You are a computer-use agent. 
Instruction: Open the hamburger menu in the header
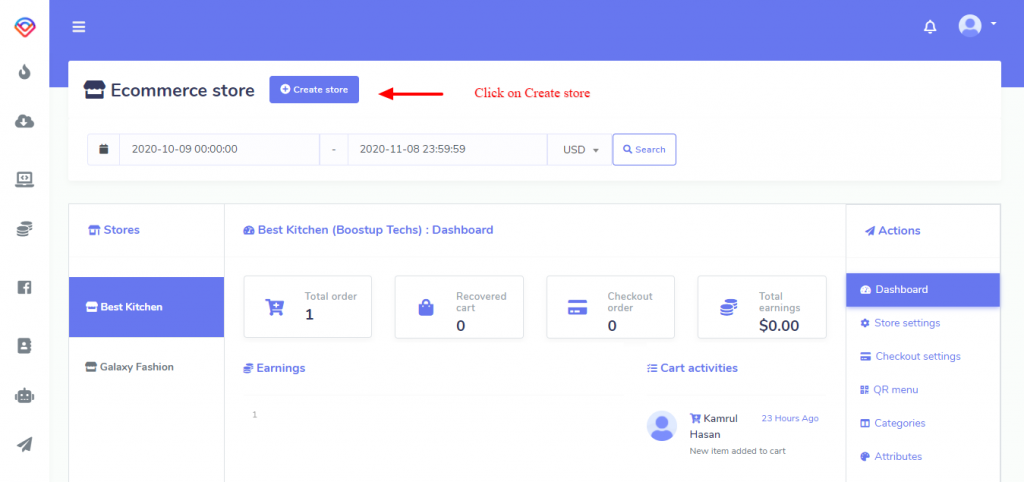(79, 27)
